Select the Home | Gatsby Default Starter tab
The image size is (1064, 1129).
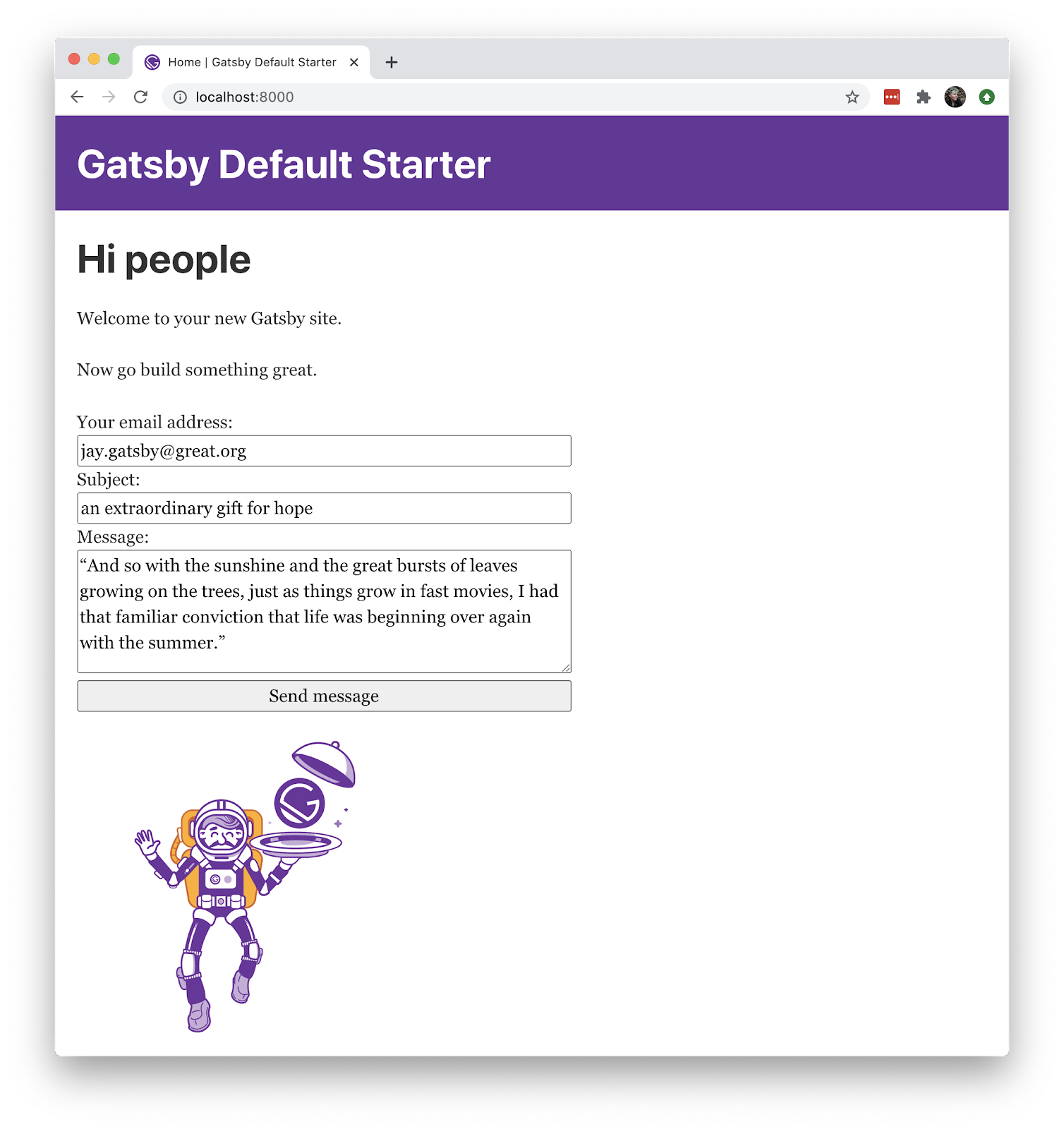[251, 62]
